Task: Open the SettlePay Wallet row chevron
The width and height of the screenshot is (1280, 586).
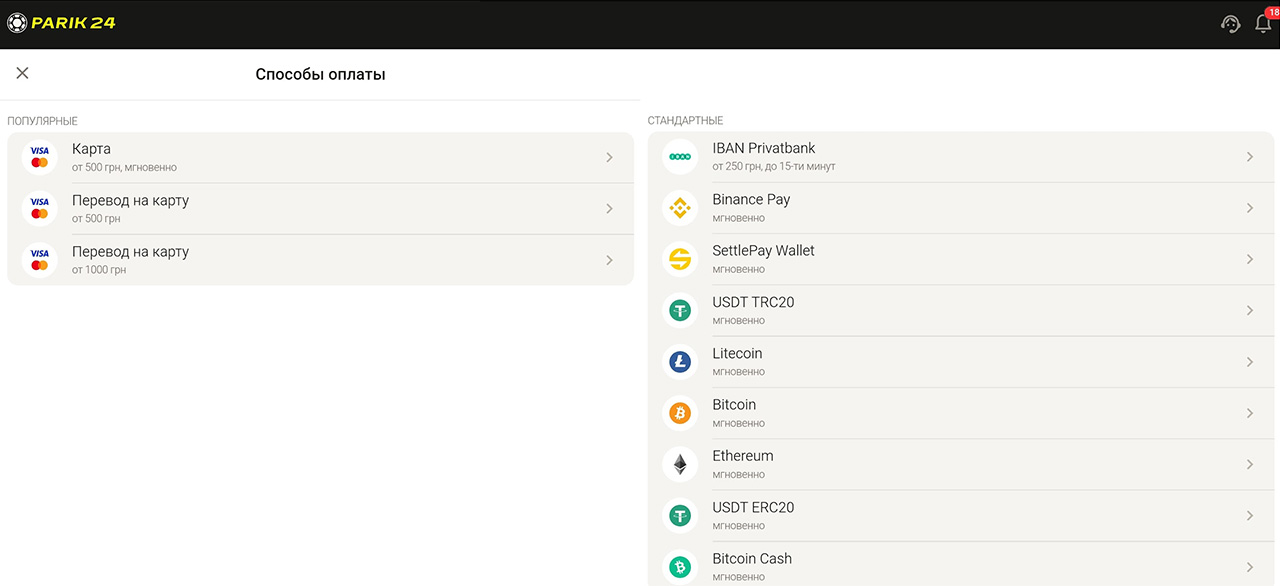Action: tap(1249, 260)
